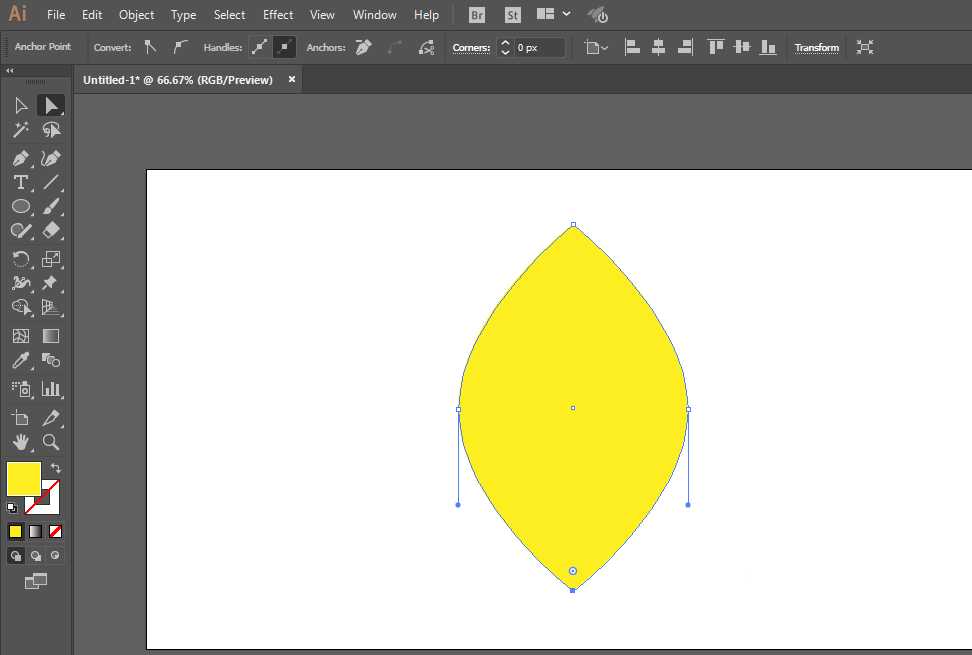Open the Object menu
The height and width of the screenshot is (655, 972).
(136, 15)
